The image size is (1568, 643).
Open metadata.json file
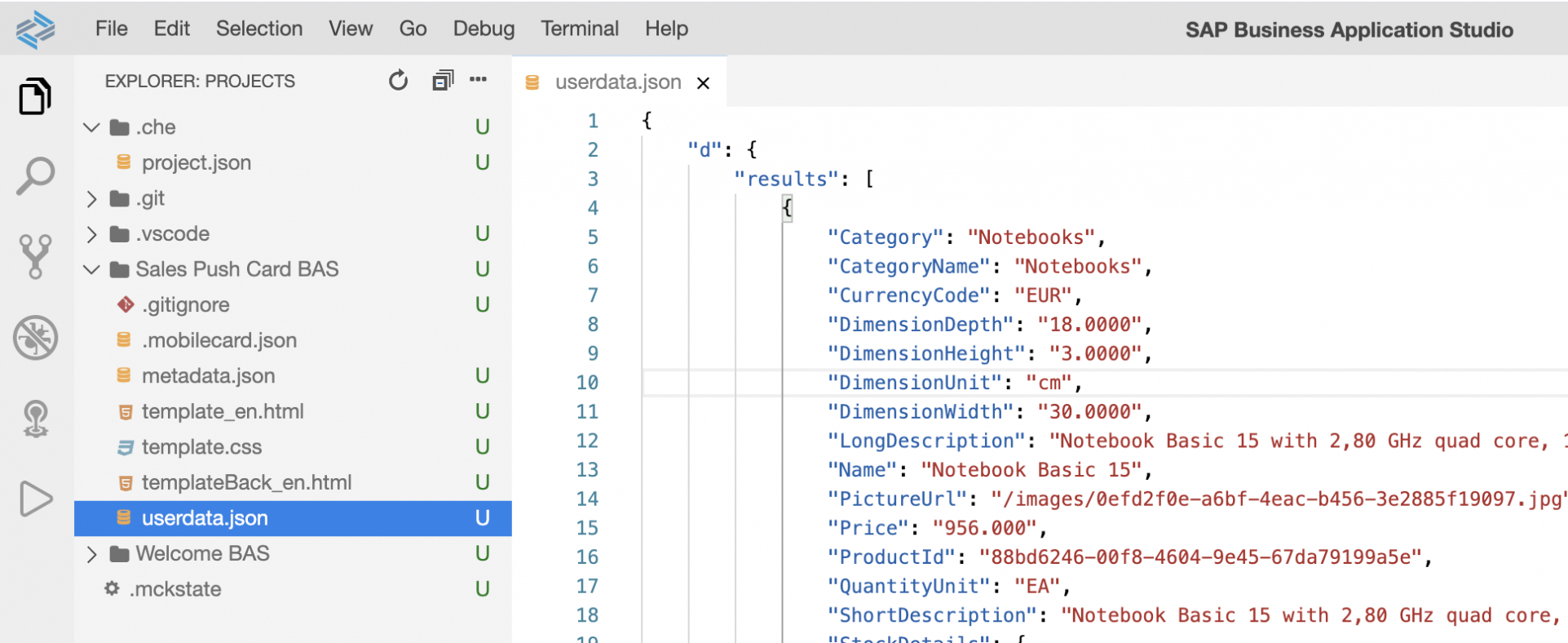[x=209, y=376]
